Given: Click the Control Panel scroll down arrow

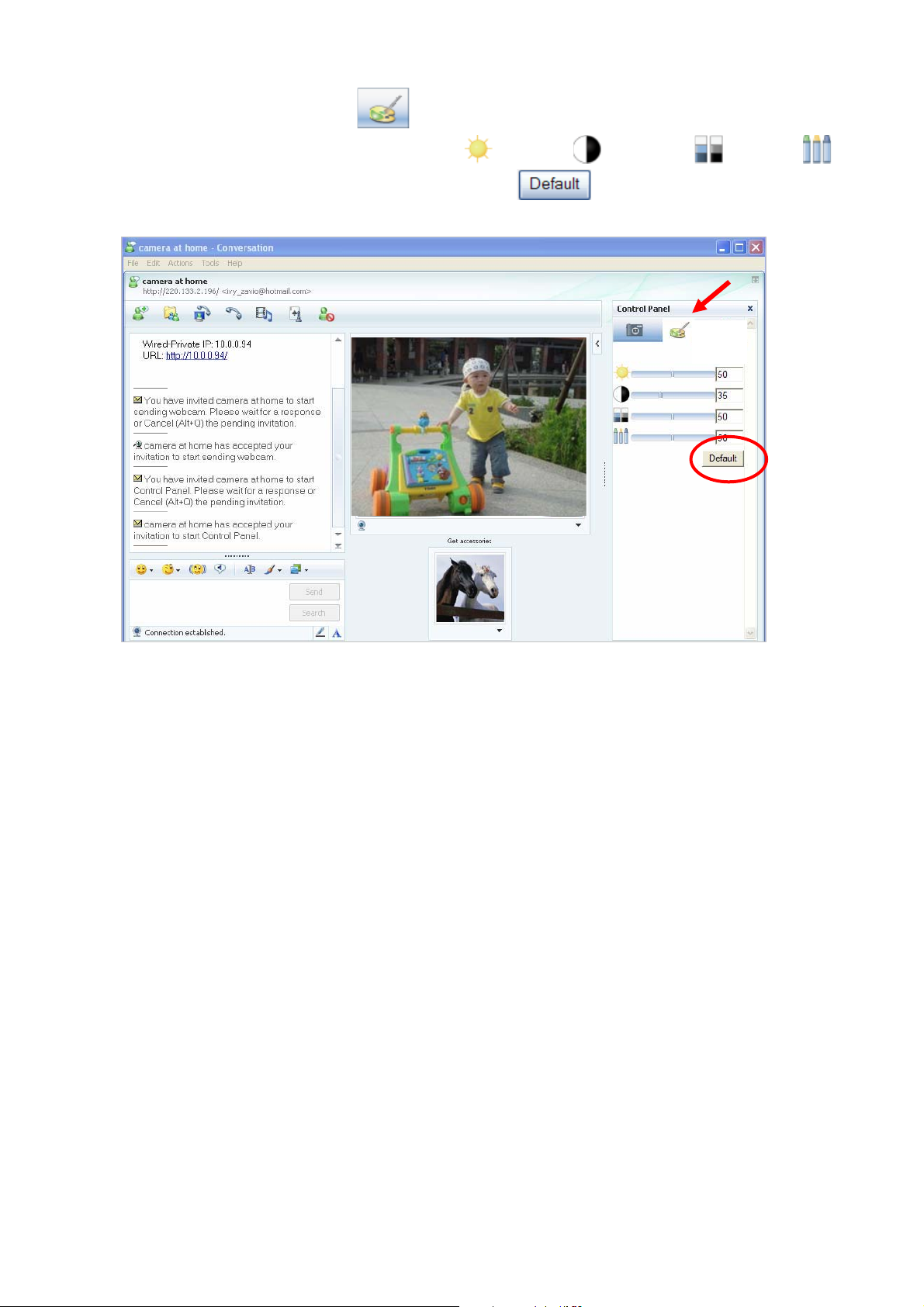Looking at the screenshot, I should tap(750, 633).
